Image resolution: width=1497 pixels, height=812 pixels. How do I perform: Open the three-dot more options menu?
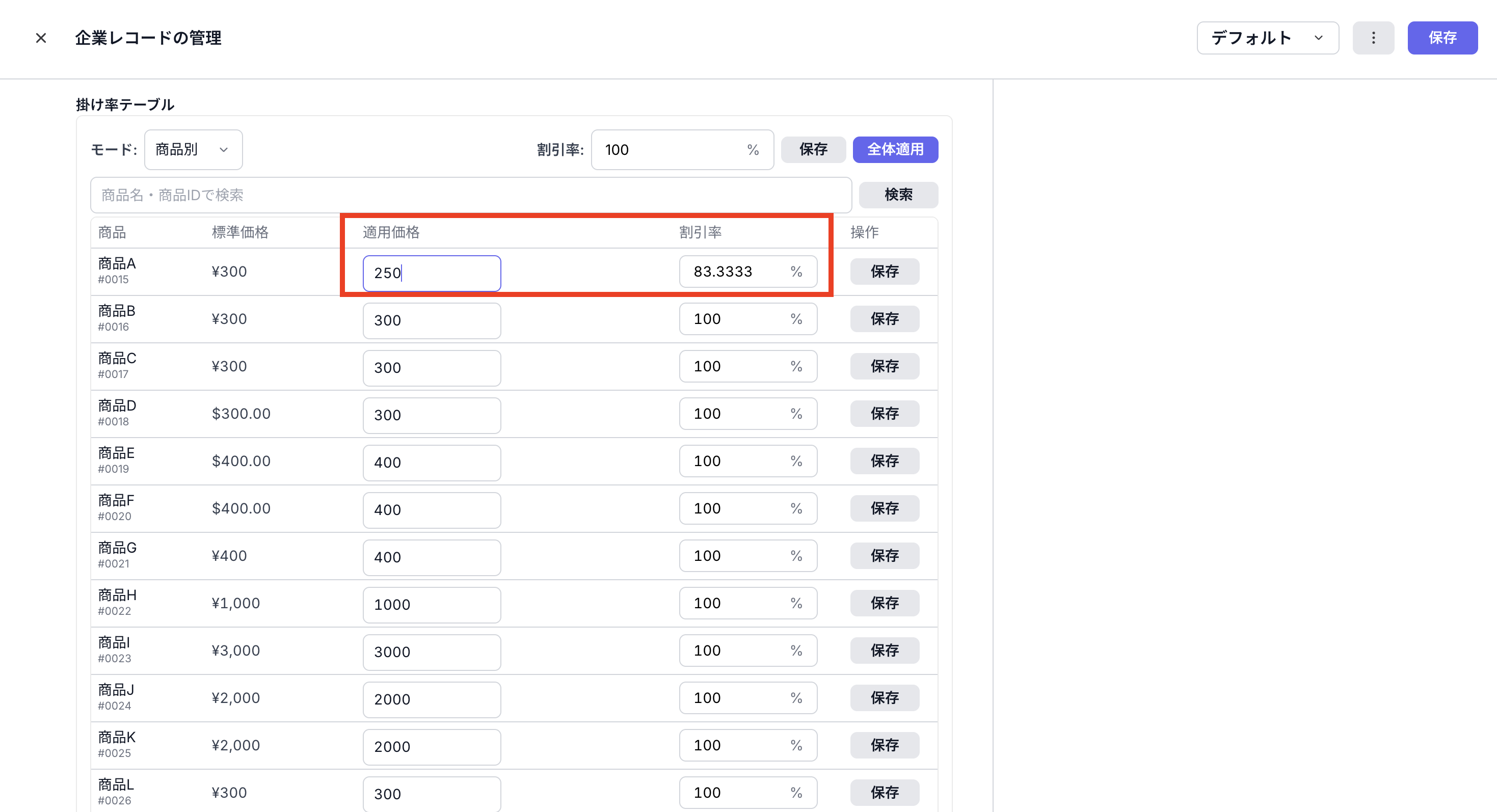pos(1373,38)
